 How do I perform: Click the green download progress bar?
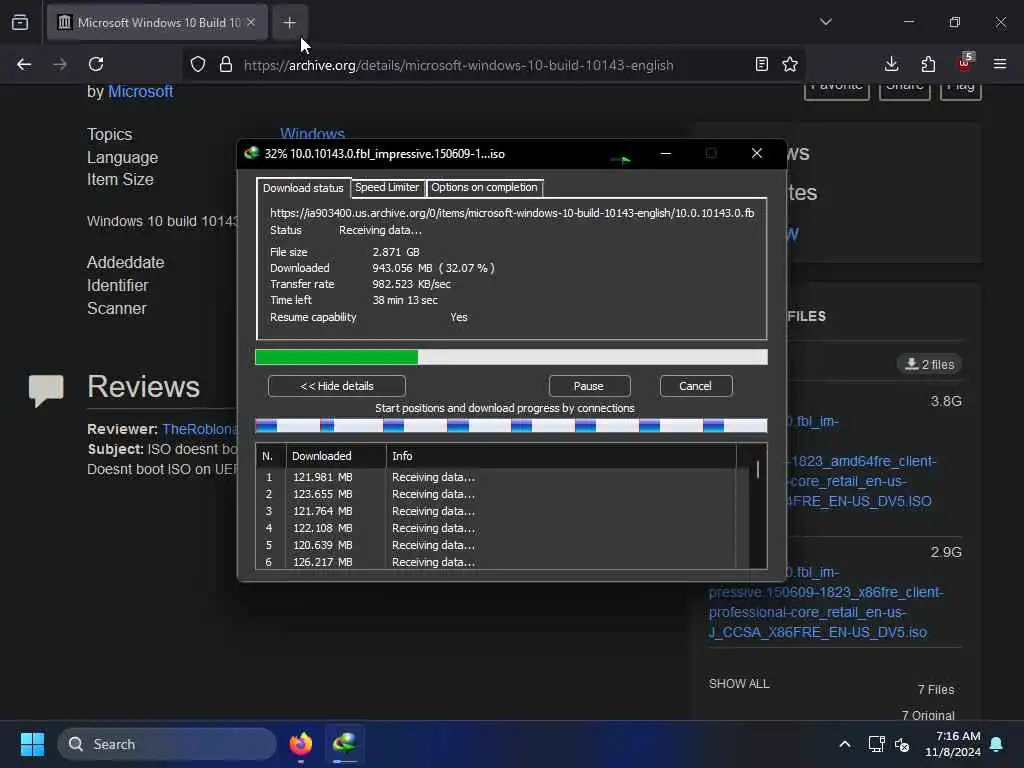[x=511, y=357]
